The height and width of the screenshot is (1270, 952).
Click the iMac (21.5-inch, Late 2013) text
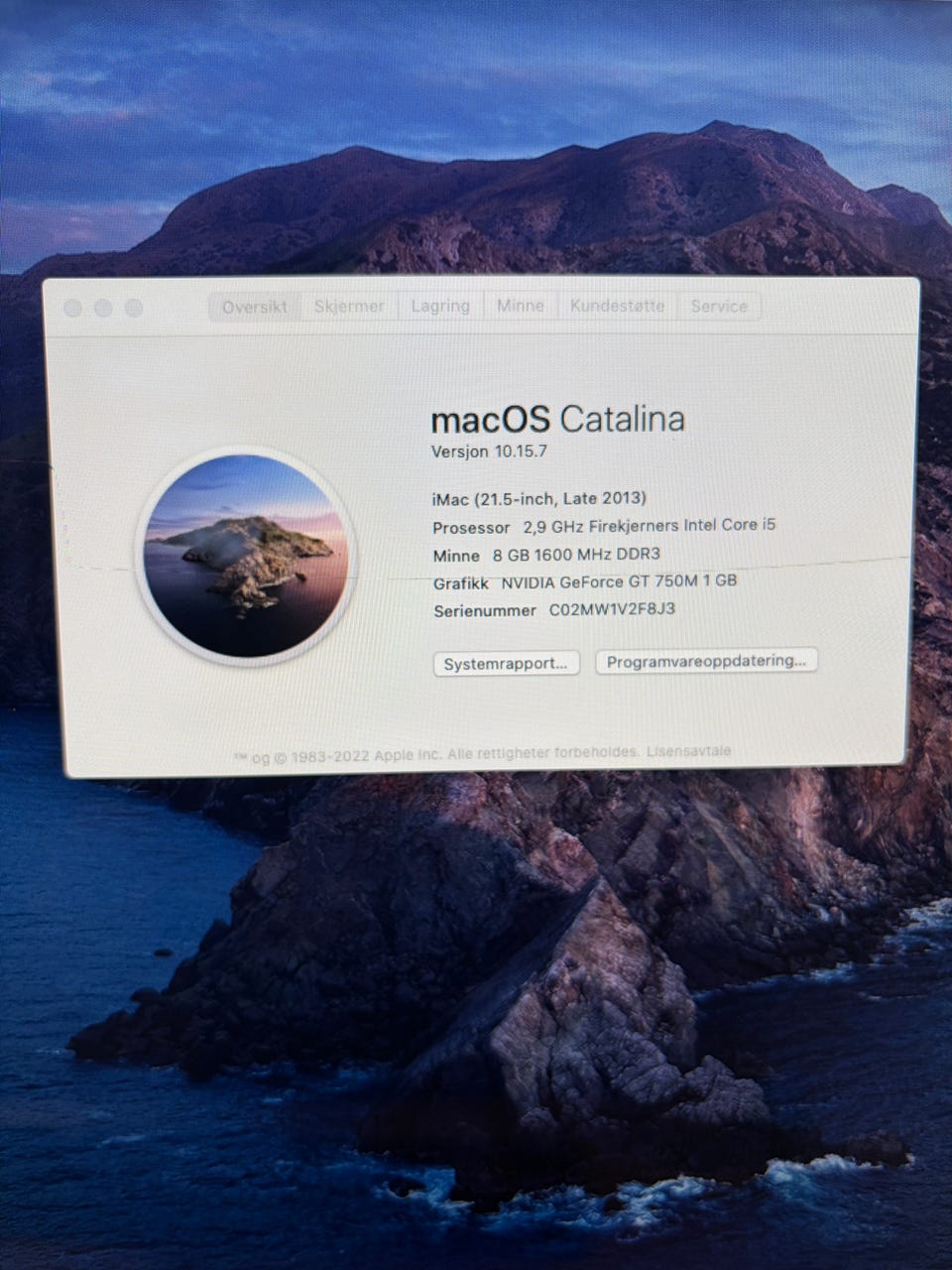point(539,498)
